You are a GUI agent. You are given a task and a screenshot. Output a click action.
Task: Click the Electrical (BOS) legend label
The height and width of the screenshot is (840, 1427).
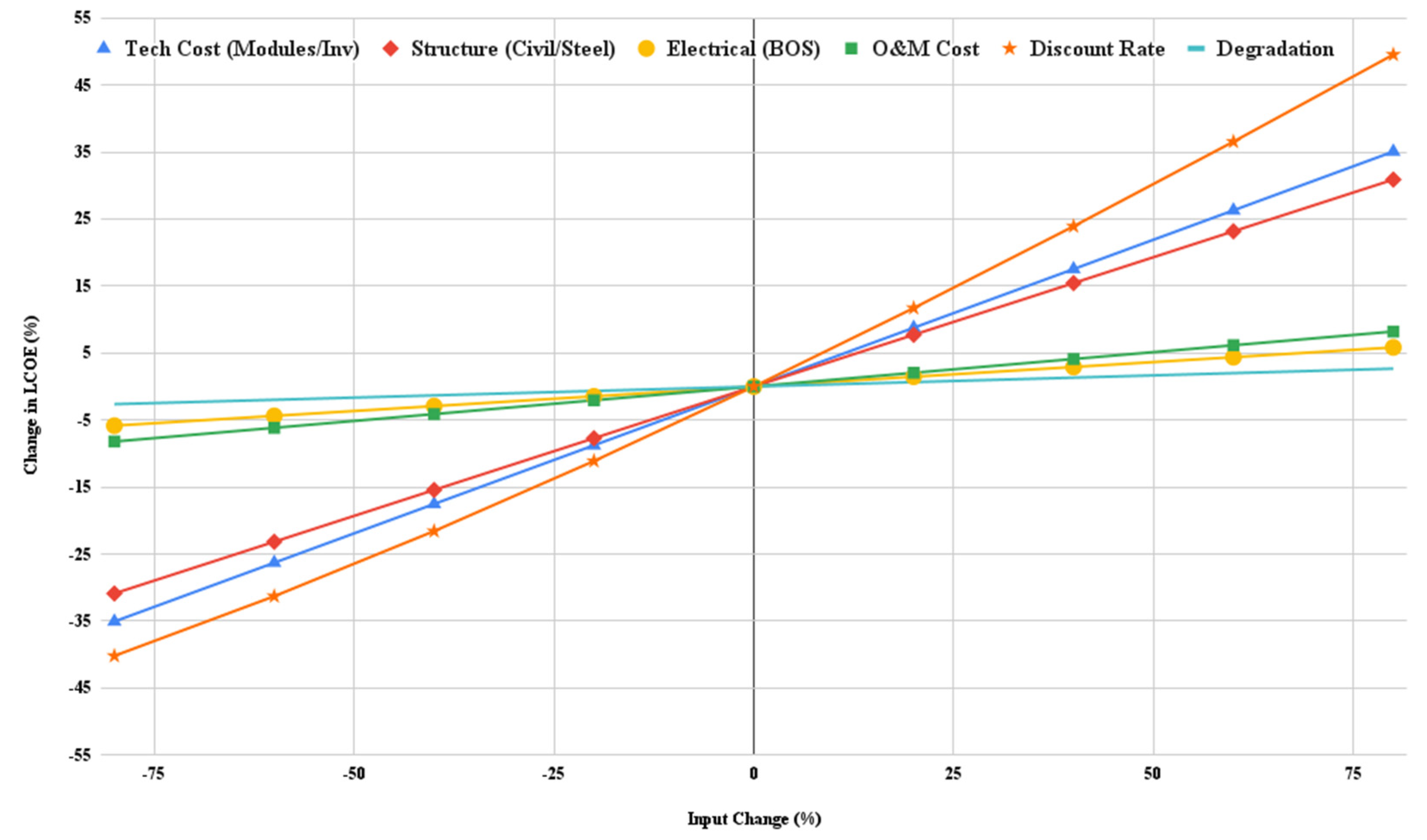[743, 49]
